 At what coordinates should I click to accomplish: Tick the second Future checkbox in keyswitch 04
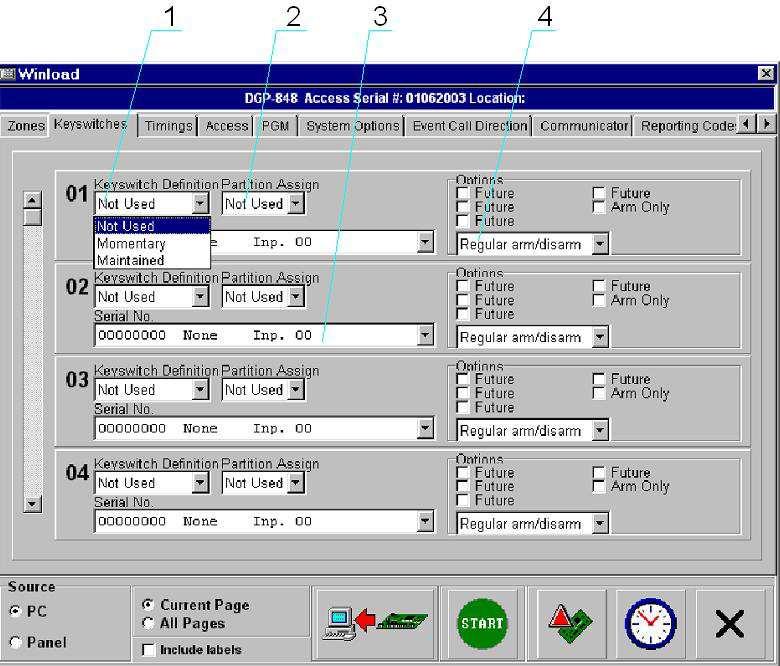[463, 486]
